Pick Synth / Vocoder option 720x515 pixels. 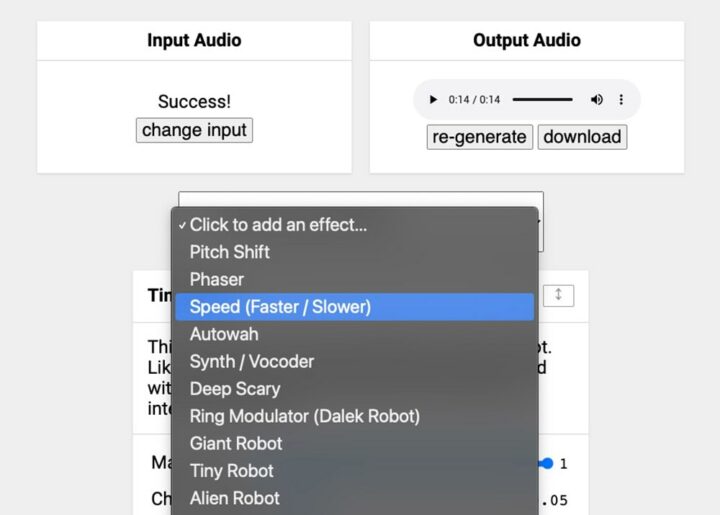click(252, 361)
